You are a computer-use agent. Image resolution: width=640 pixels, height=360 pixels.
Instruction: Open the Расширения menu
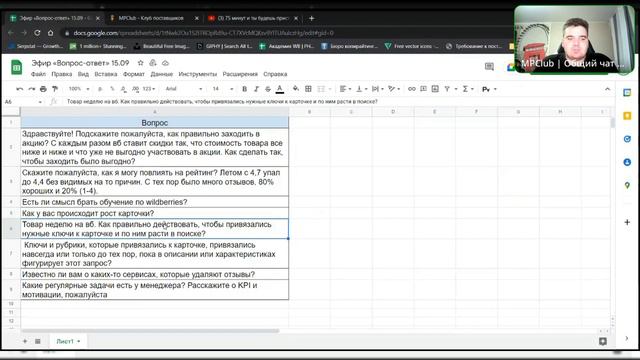click(240, 74)
